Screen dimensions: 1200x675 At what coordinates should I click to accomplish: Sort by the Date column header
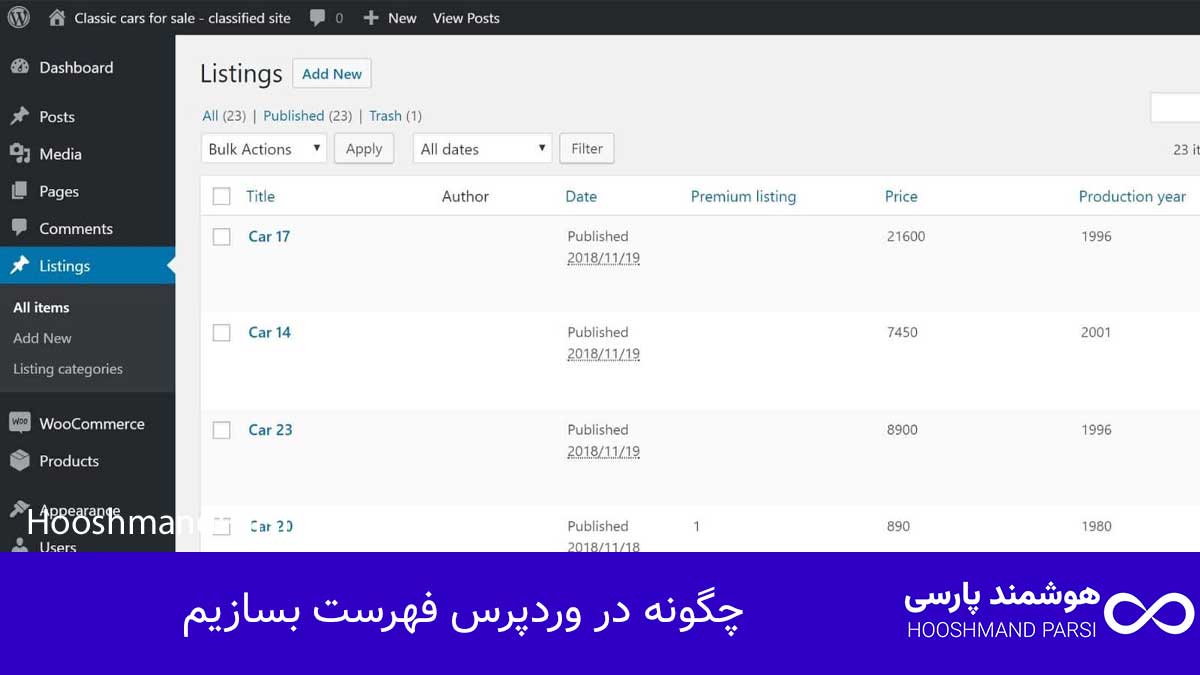(581, 196)
